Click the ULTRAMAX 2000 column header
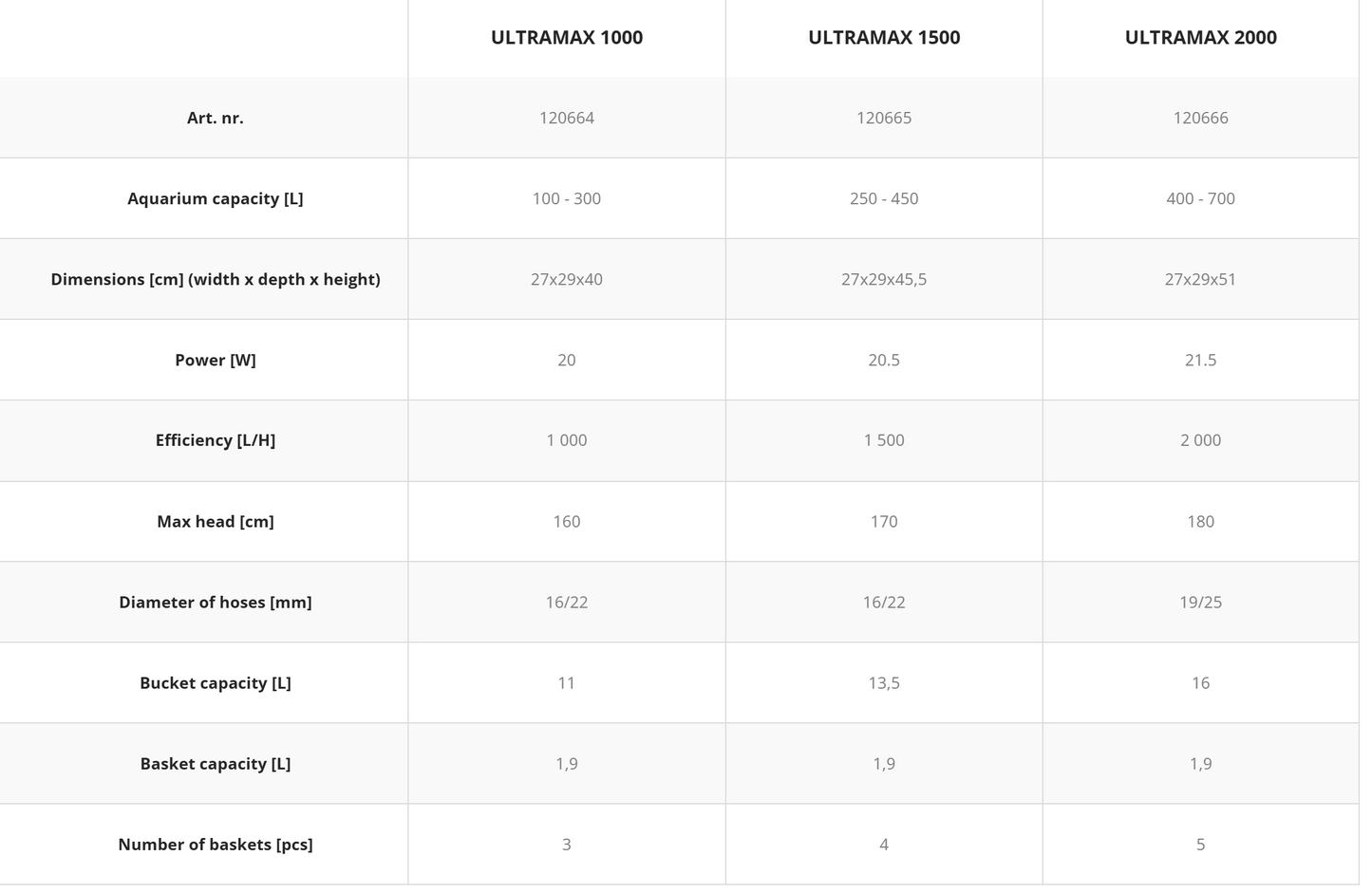This screenshot has width=1372, height=893. [1200, 38]
